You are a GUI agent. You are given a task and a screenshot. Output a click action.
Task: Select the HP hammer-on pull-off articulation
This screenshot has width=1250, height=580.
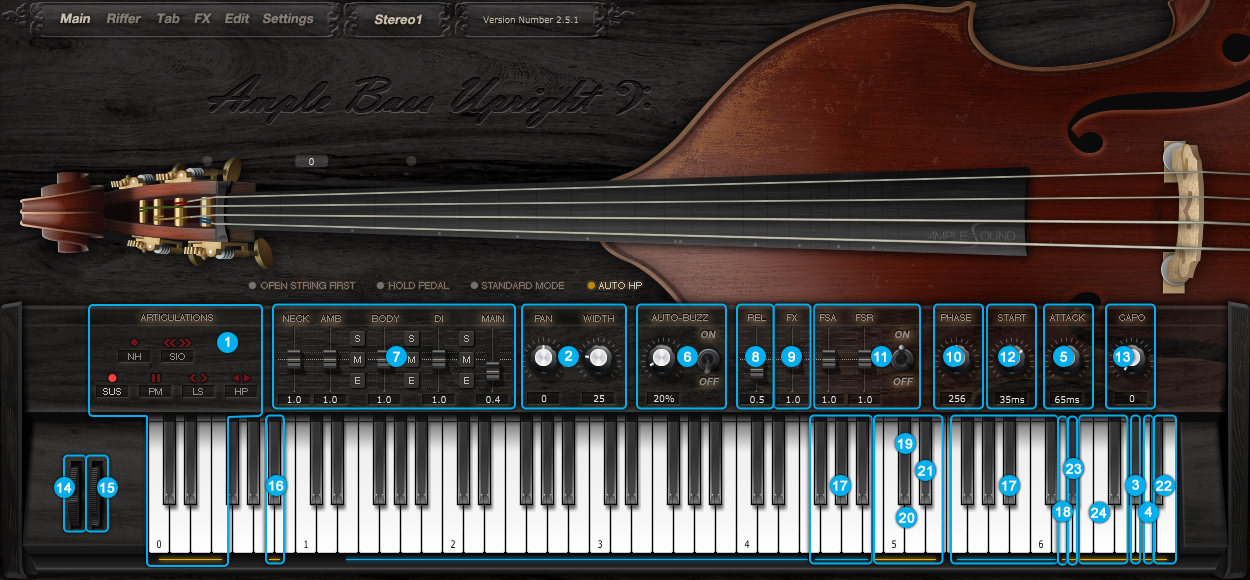(x=241, y=391)
